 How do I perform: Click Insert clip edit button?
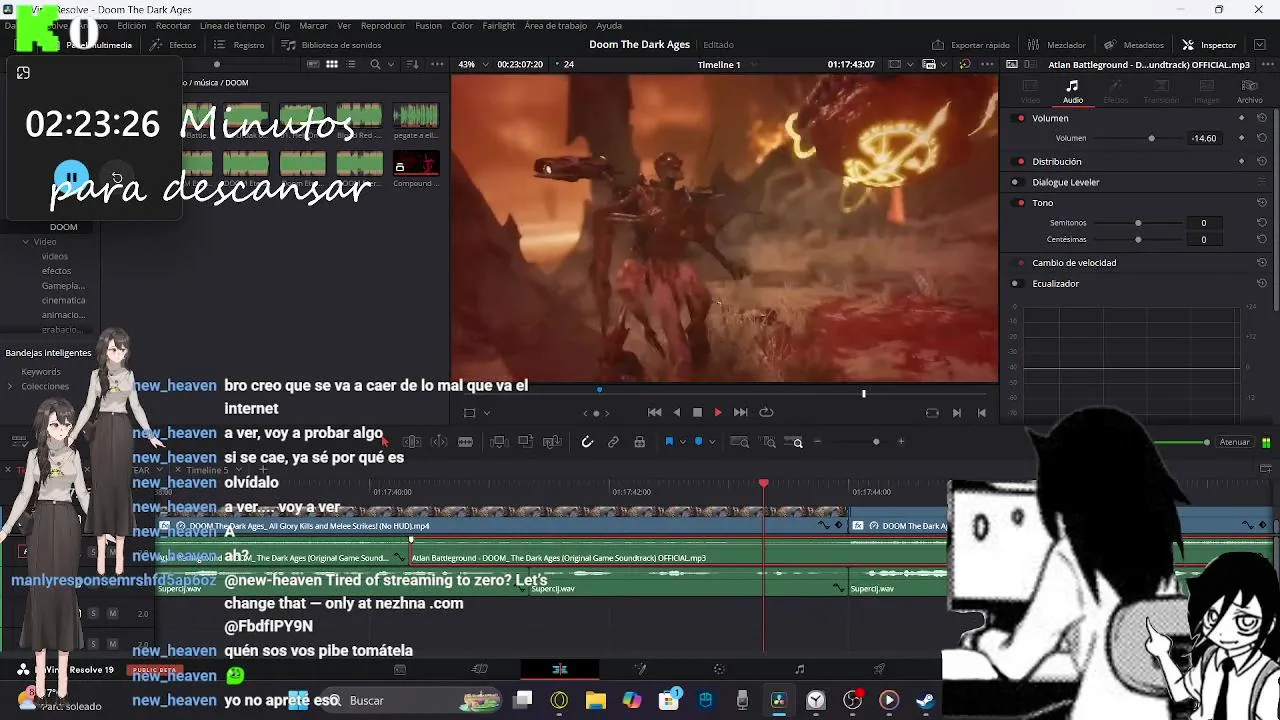[499, 442]
